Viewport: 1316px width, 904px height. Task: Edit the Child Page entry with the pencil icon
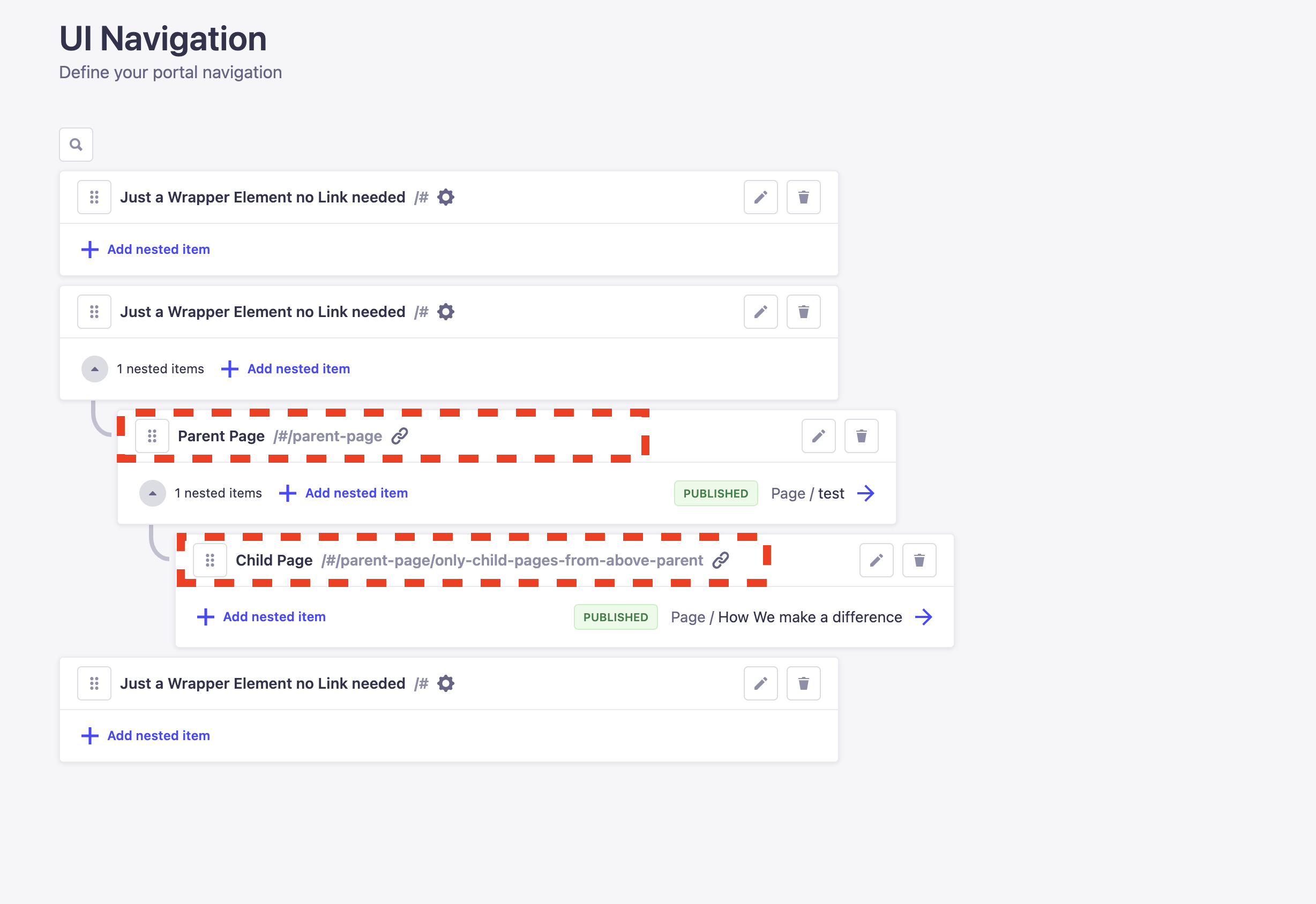tap(876, 560)
